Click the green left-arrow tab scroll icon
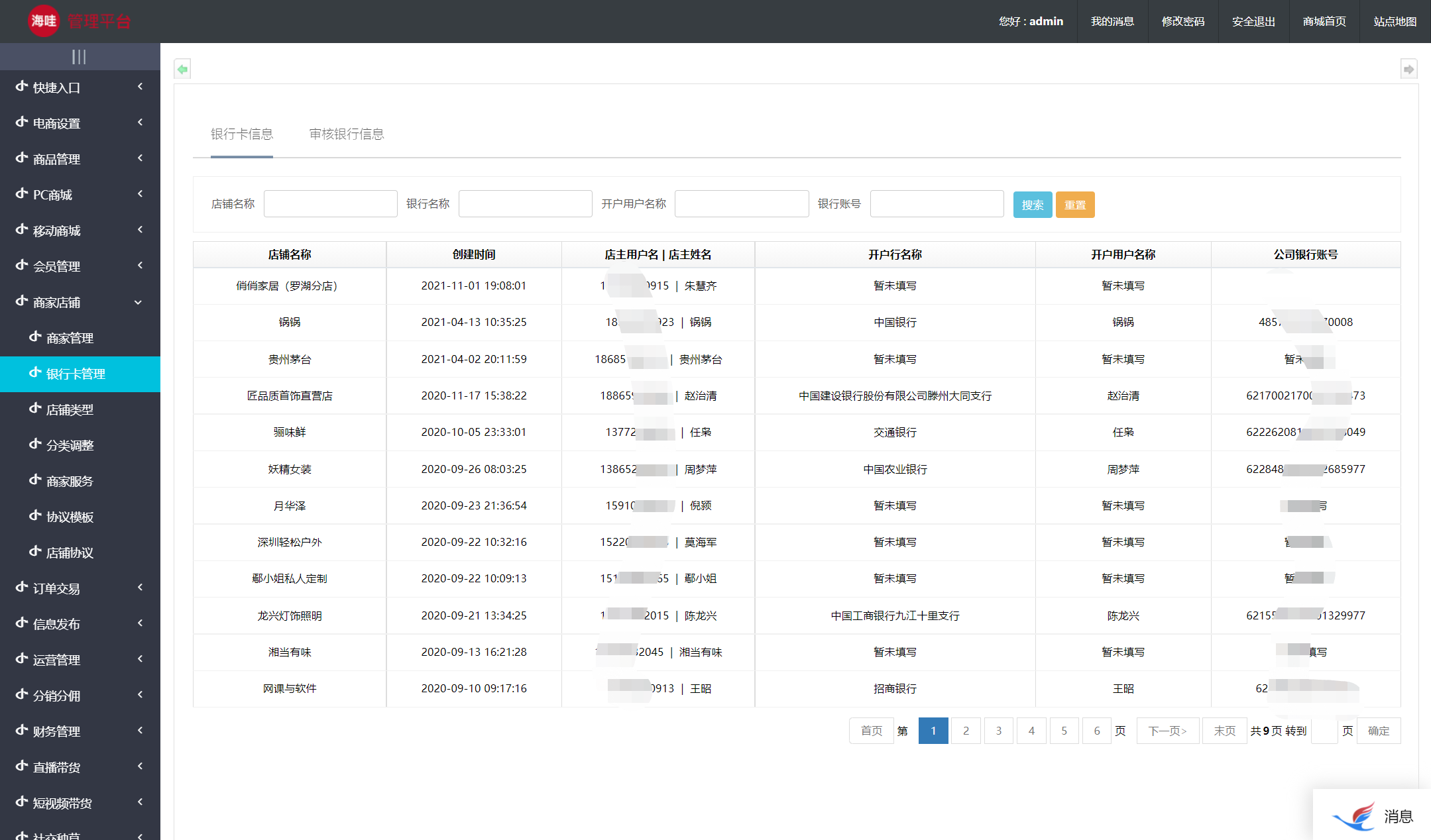 [x=183, y=69]
